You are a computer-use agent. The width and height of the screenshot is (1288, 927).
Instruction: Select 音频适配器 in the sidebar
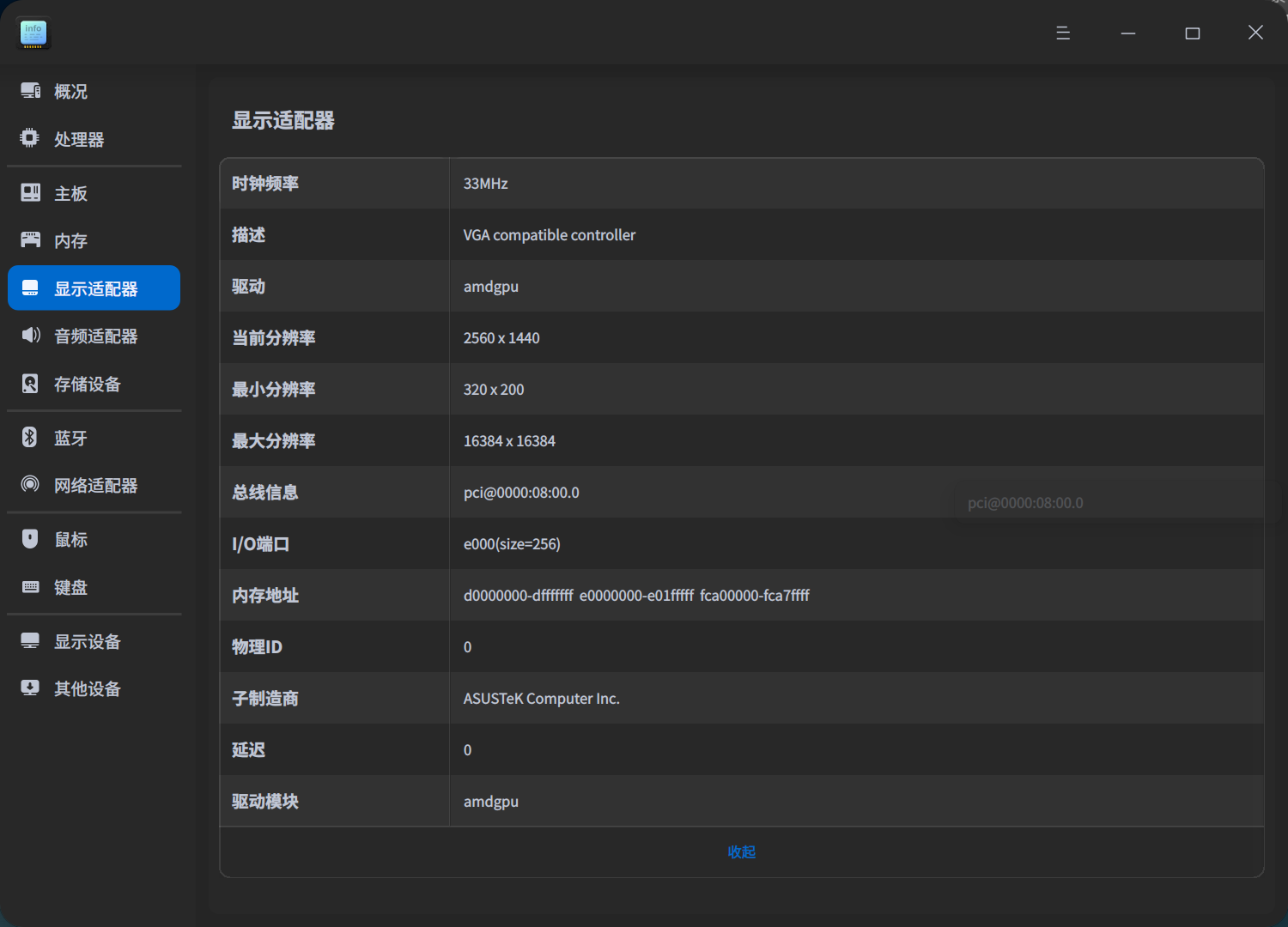click(x=94, y=336)
